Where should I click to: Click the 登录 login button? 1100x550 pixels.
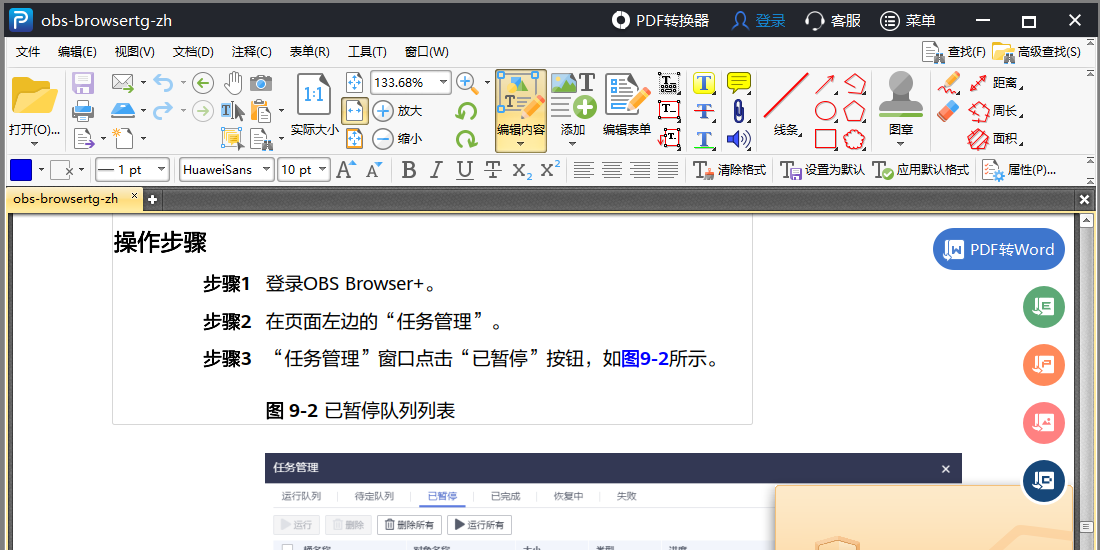click(758, 20)
